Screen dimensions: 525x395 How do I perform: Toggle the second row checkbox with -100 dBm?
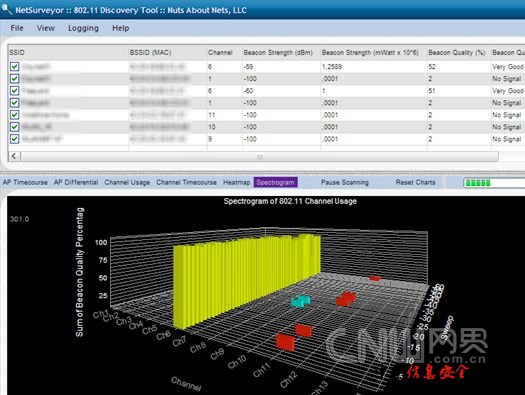click(x=14, y=78)
